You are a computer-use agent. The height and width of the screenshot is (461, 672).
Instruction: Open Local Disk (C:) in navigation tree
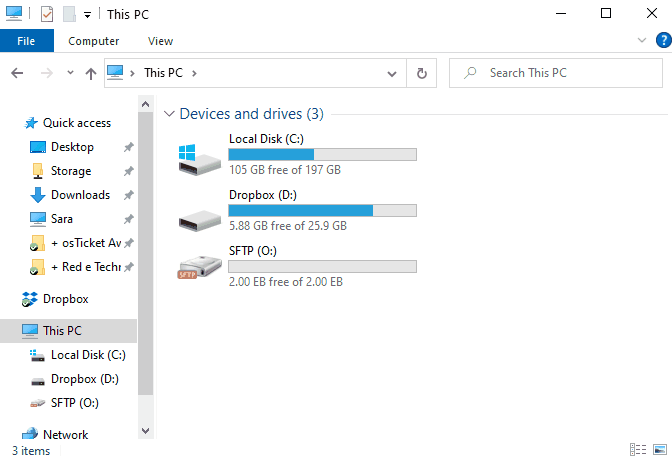pos(88,355)
